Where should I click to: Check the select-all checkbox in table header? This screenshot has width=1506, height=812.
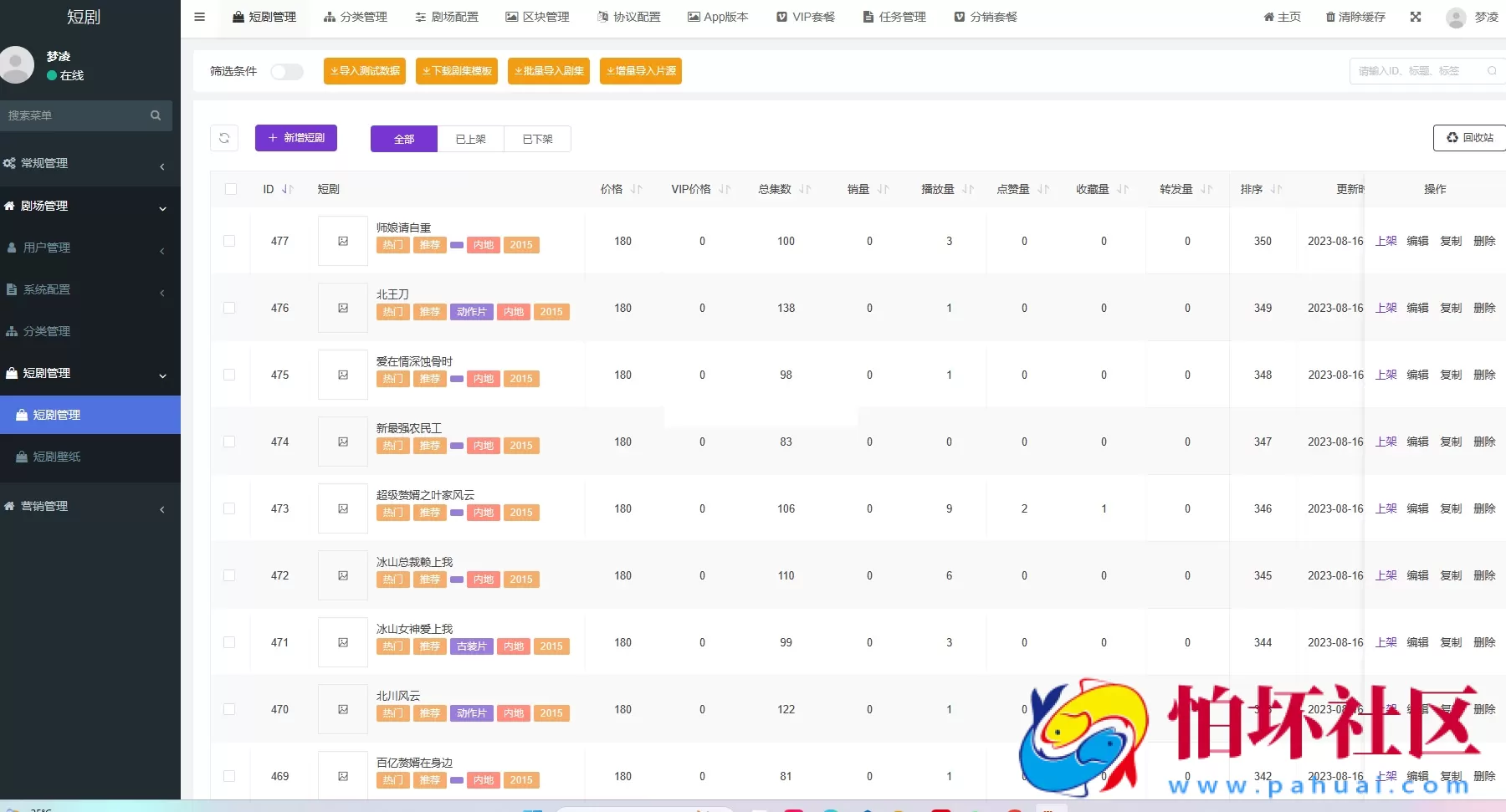pos(231,189)
